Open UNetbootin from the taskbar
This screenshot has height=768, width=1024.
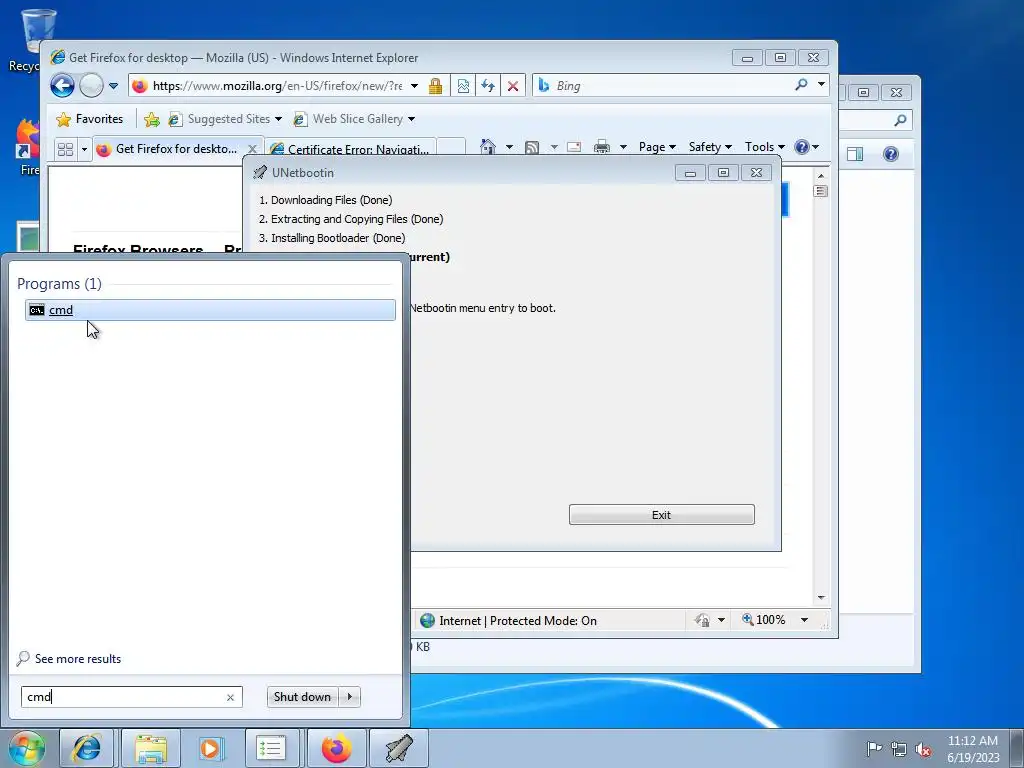click(399, 748)
